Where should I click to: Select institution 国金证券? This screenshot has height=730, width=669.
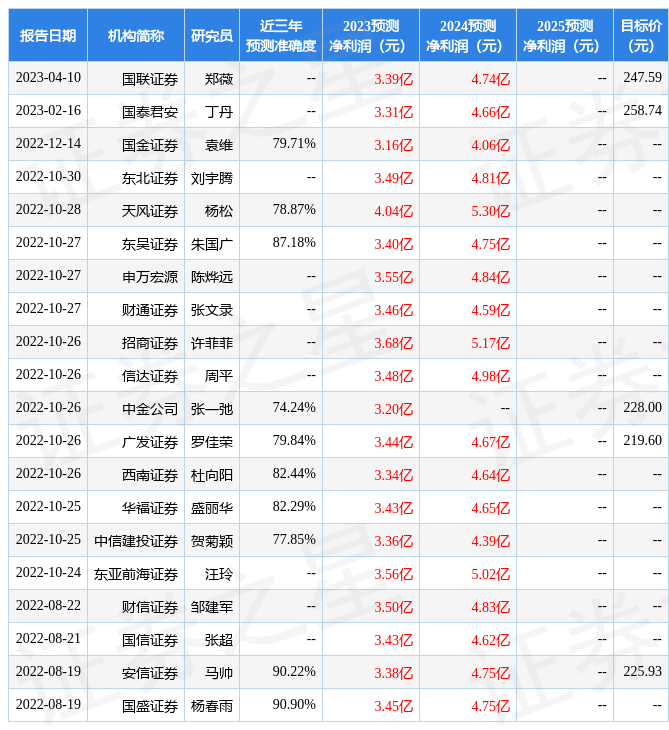click(x=150, y=145)
